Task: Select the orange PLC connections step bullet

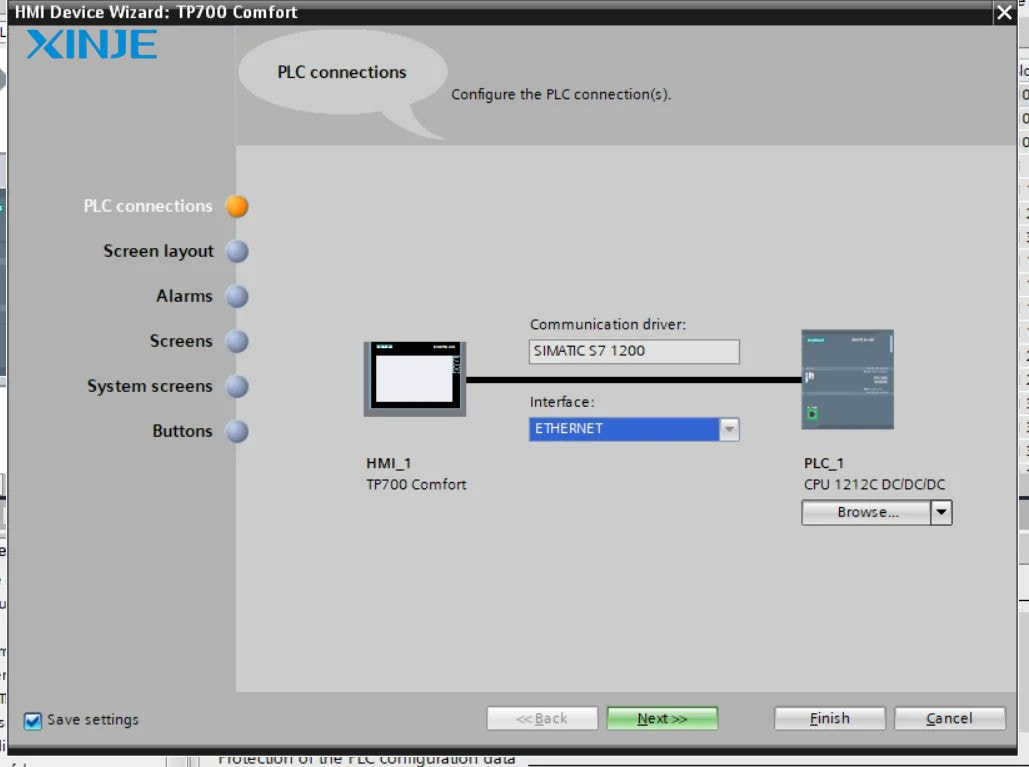Action: click(237, 206)
